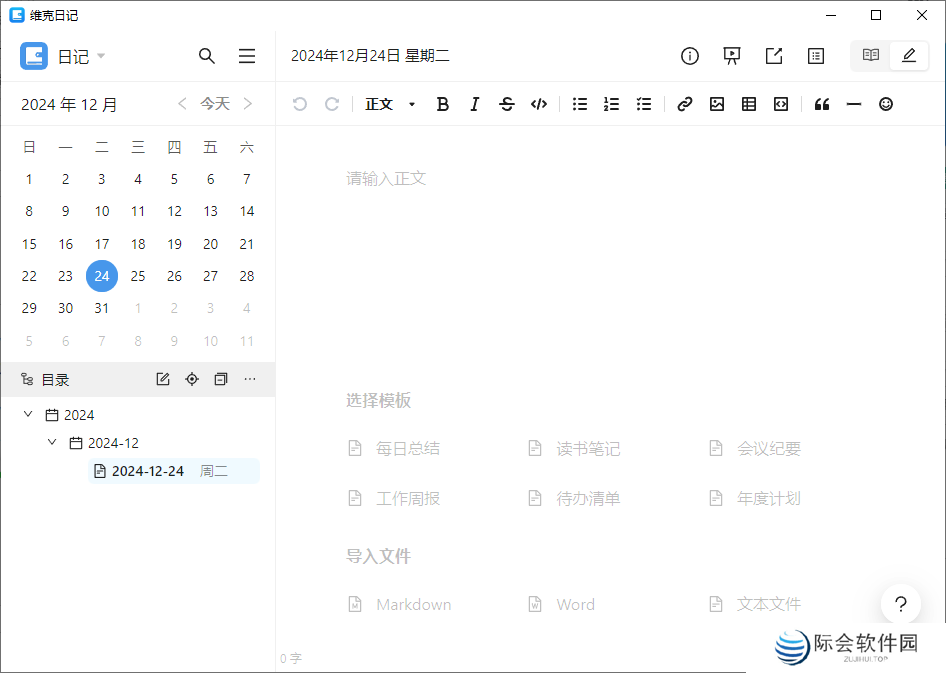Viewport: 946px width, 673px height.
Task: Insert an image into the diary entry
Action: (x=716, y=103)
